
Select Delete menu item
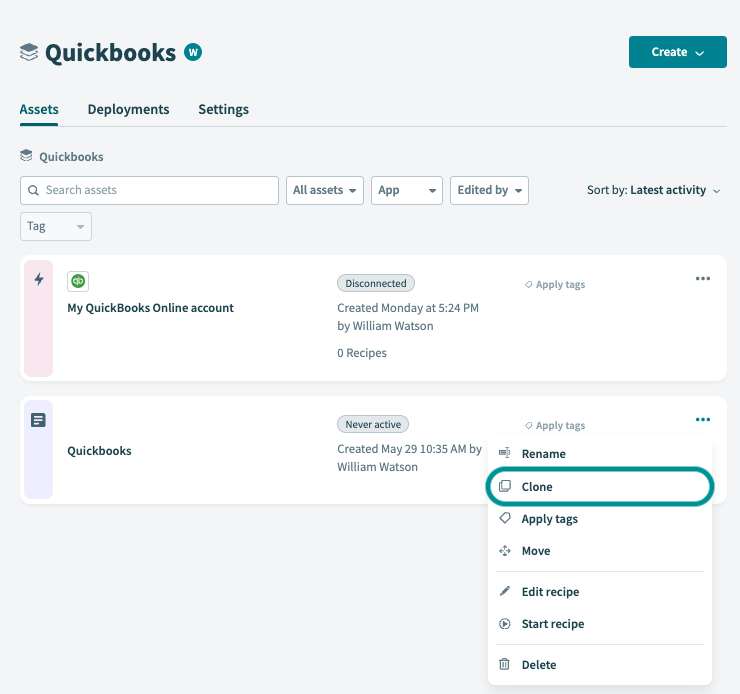(599, 665)
